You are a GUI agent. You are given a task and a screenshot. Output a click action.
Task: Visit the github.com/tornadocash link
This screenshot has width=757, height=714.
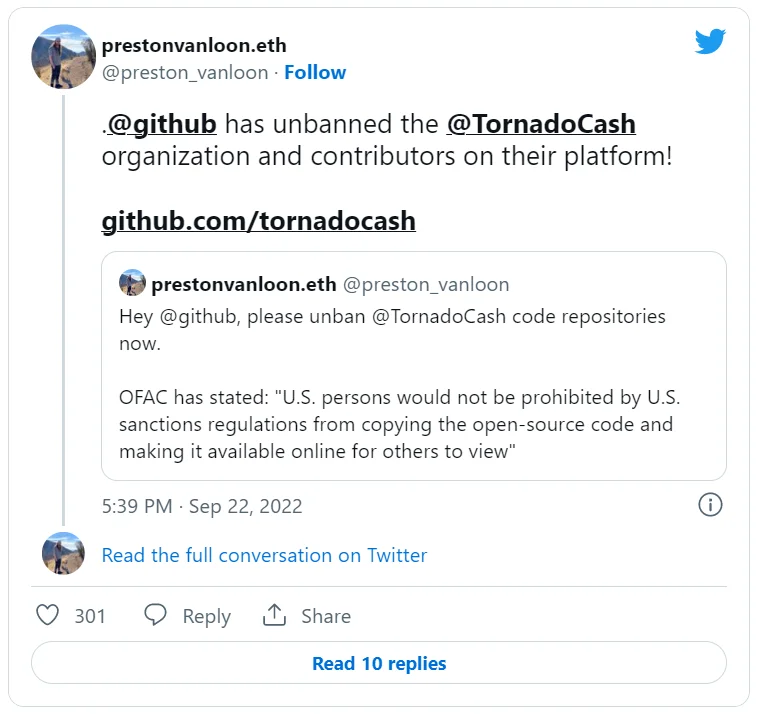258,220
